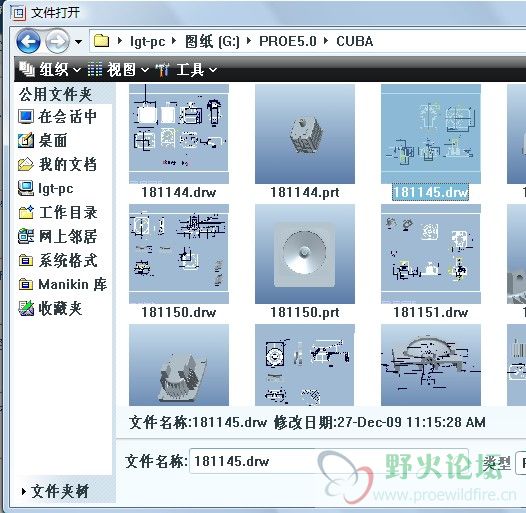526x513 pixels.
Task: Click the 文件名称 input field
Action: click(329, 461)
